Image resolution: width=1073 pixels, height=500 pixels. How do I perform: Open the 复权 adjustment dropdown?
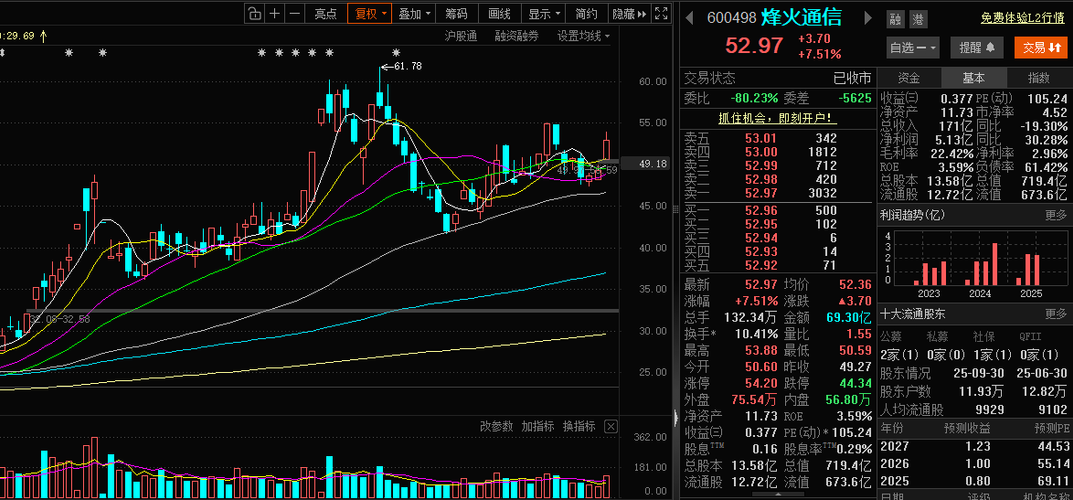(370, 13)
